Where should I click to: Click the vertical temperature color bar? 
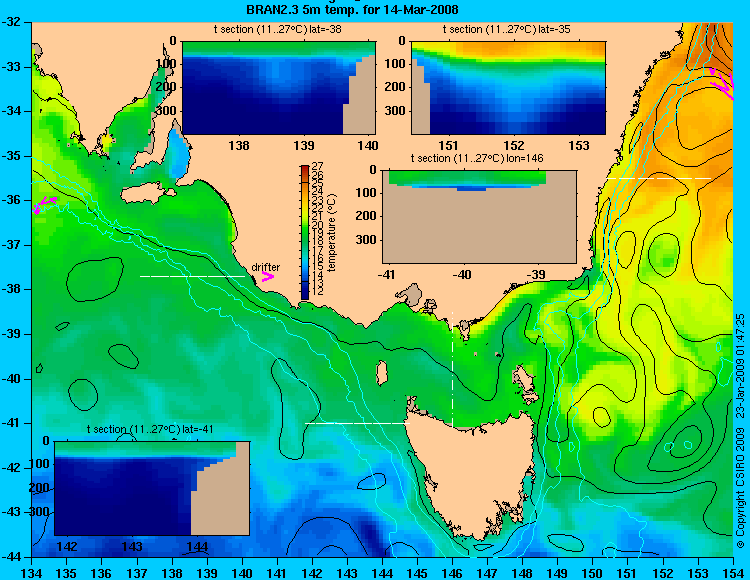click(x=305, y=232)
